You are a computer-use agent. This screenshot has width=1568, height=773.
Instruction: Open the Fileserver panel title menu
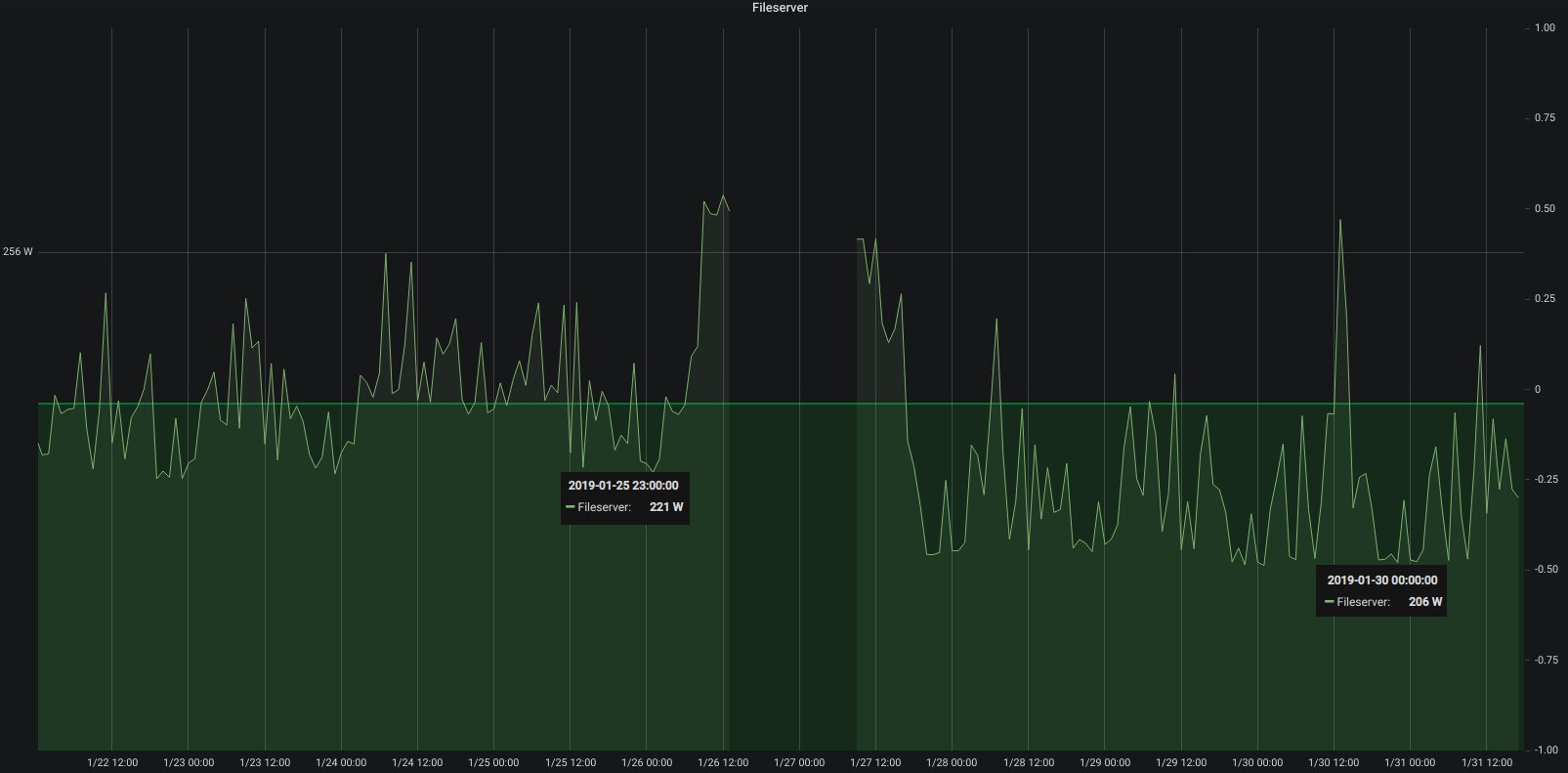click(x=780, y=8)
